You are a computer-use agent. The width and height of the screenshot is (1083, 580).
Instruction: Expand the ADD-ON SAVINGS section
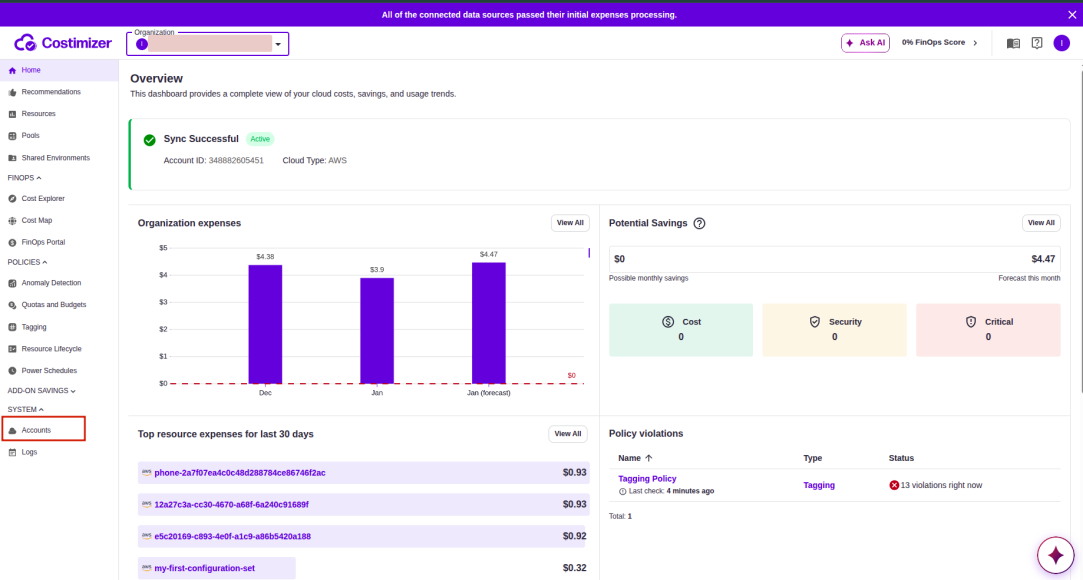tap(41, 390)
